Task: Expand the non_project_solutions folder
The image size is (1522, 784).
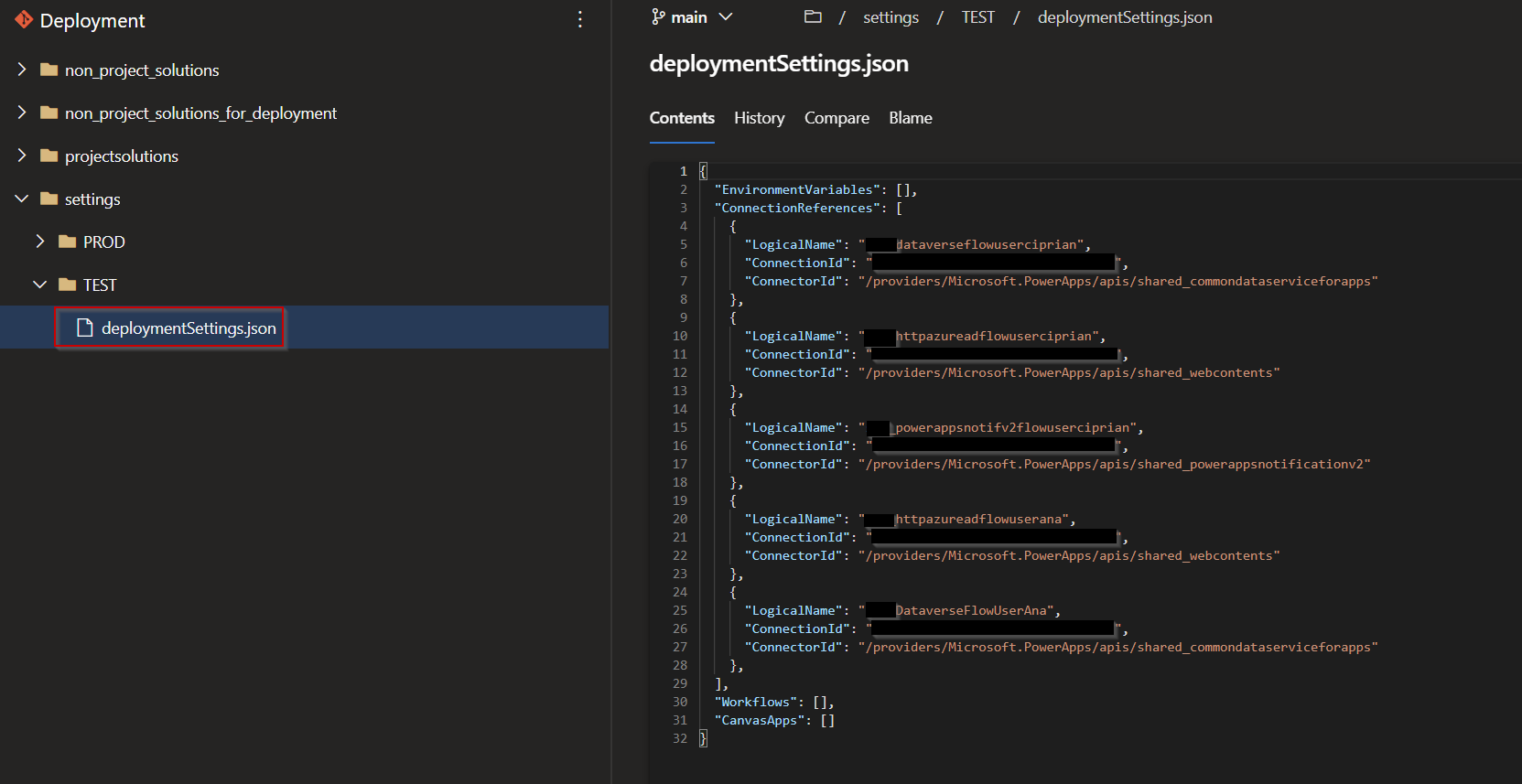Action: (x=22, y=70)
